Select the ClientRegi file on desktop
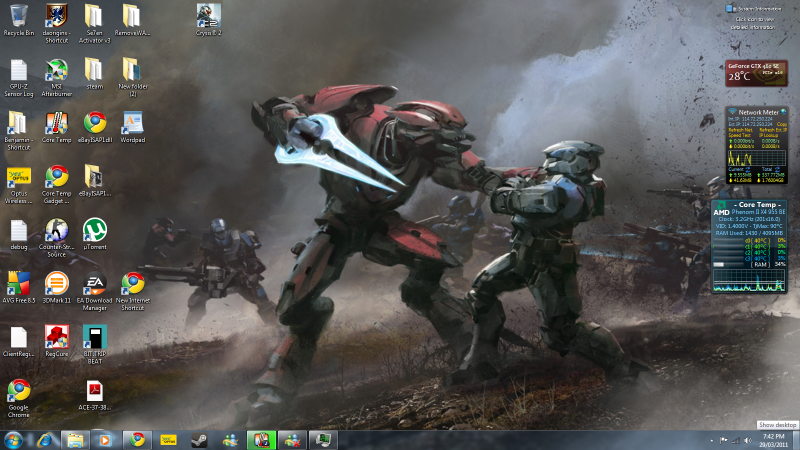The width and height of the screenshot is (800, 450). 19,341
